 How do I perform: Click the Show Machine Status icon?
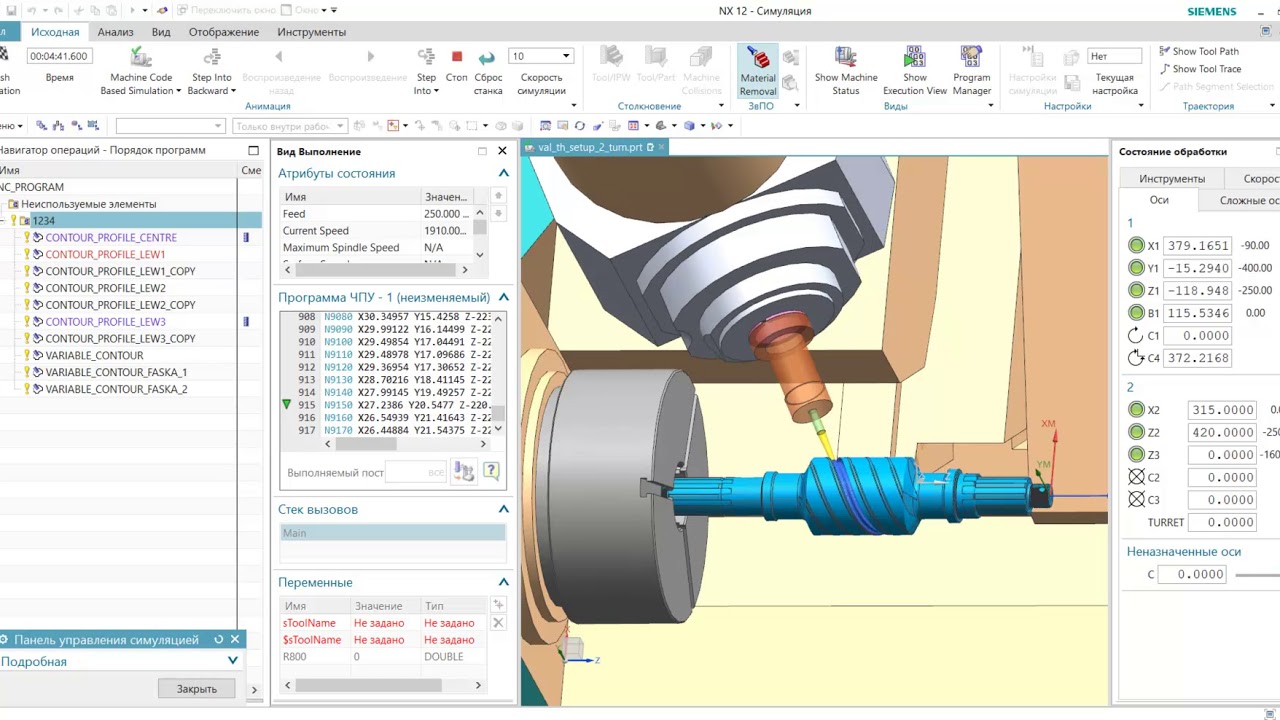[846, 57]
